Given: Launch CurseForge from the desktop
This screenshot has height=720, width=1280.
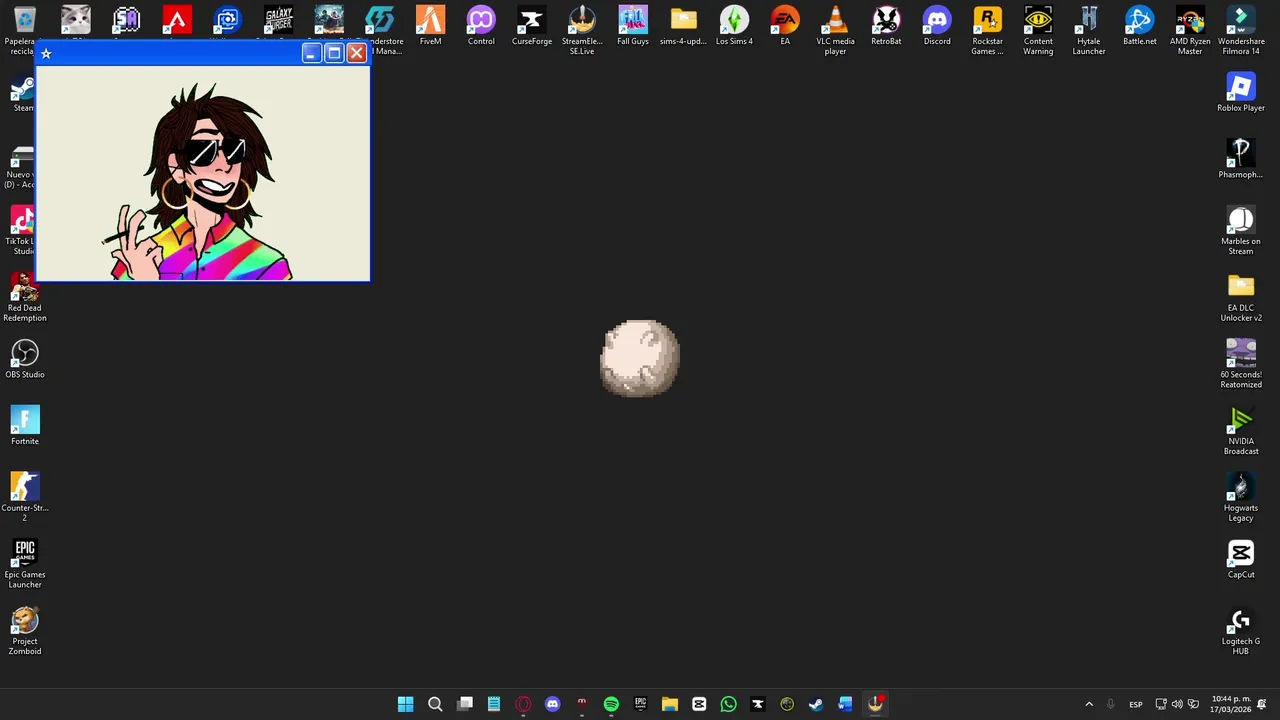Looking at the screenshot, I should tap(531, 27).
